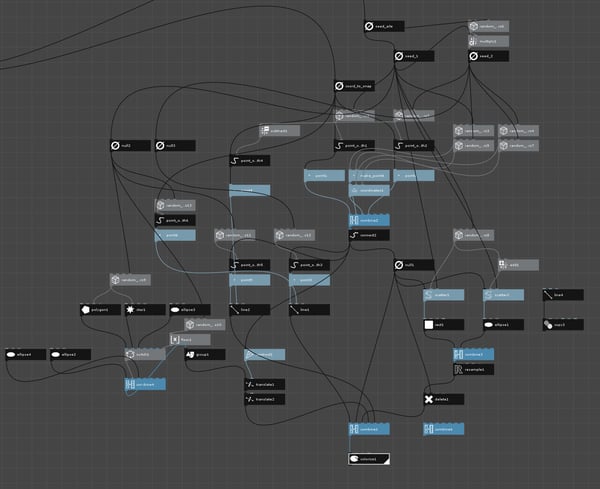Select the null1 node
The image size is (600, 489).
coord(414,265)
